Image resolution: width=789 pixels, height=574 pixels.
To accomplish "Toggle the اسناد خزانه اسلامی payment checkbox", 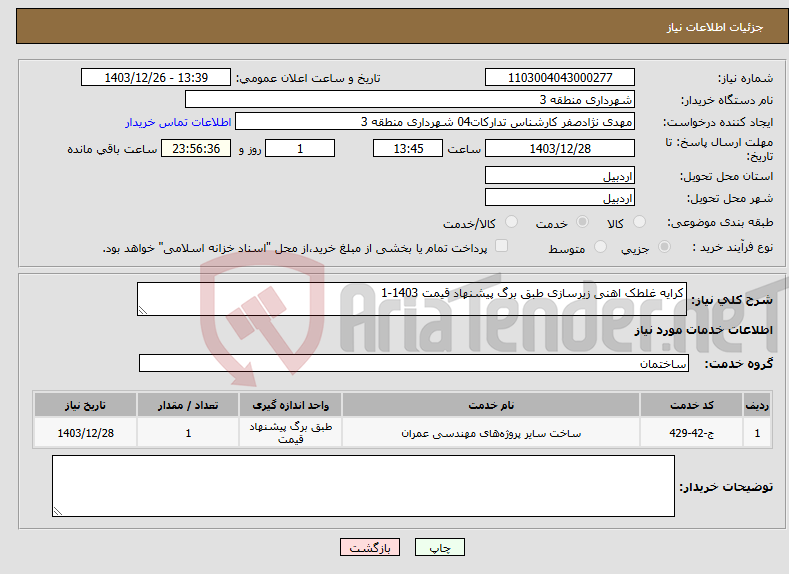I will coord(501,245).
